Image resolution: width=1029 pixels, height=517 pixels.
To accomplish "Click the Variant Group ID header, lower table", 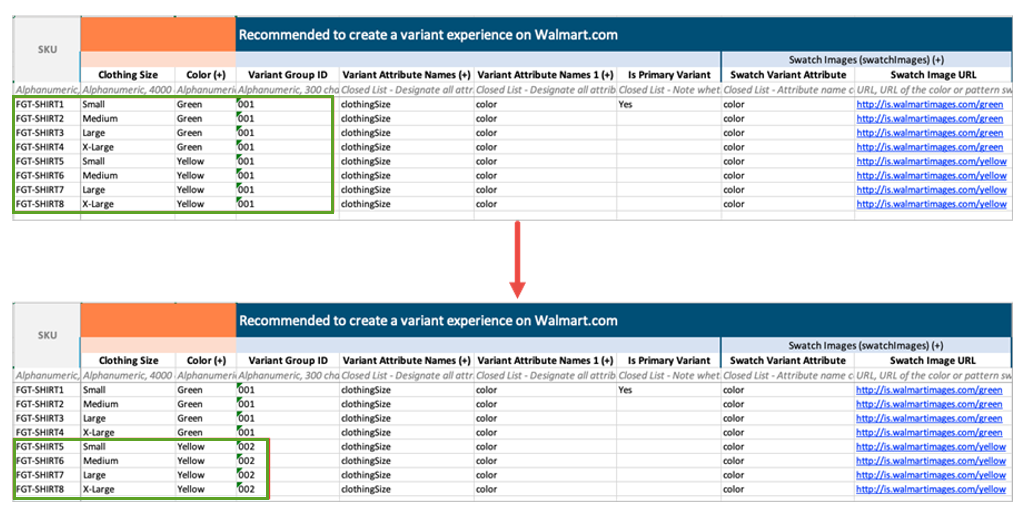I will tap(287, 361).
